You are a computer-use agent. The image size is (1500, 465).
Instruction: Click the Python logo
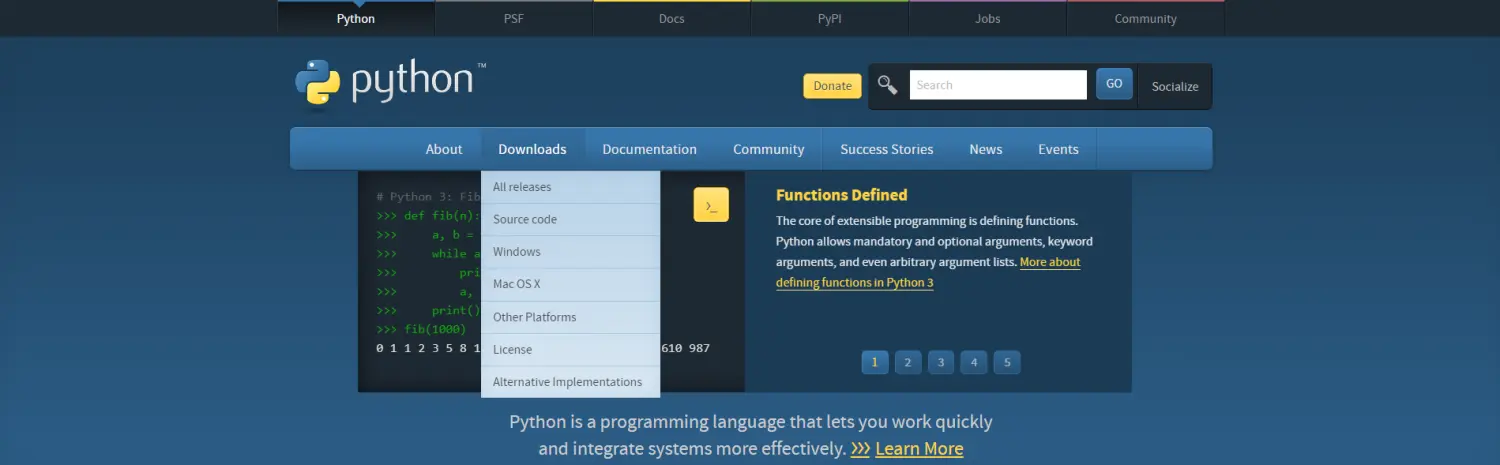click(x=390, y=82)
